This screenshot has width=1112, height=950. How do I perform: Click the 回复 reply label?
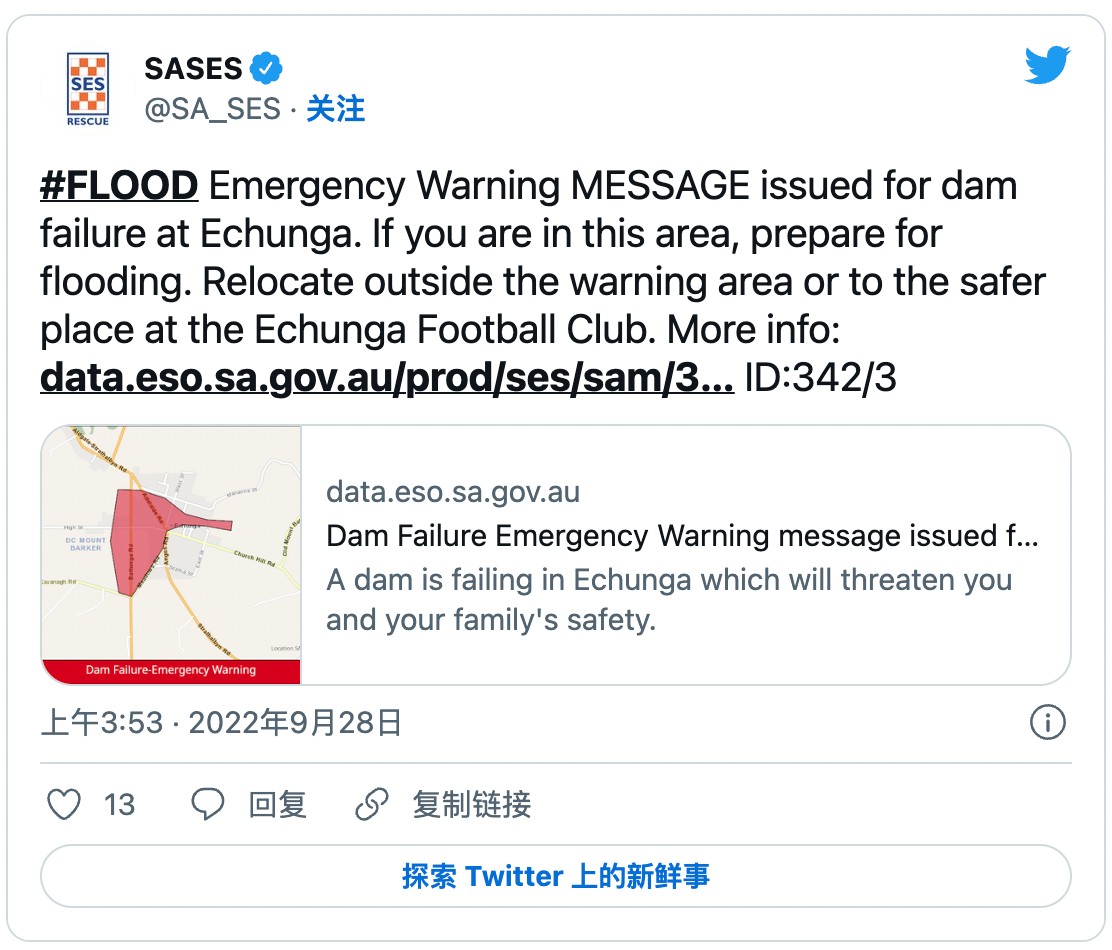coord(277,804)
